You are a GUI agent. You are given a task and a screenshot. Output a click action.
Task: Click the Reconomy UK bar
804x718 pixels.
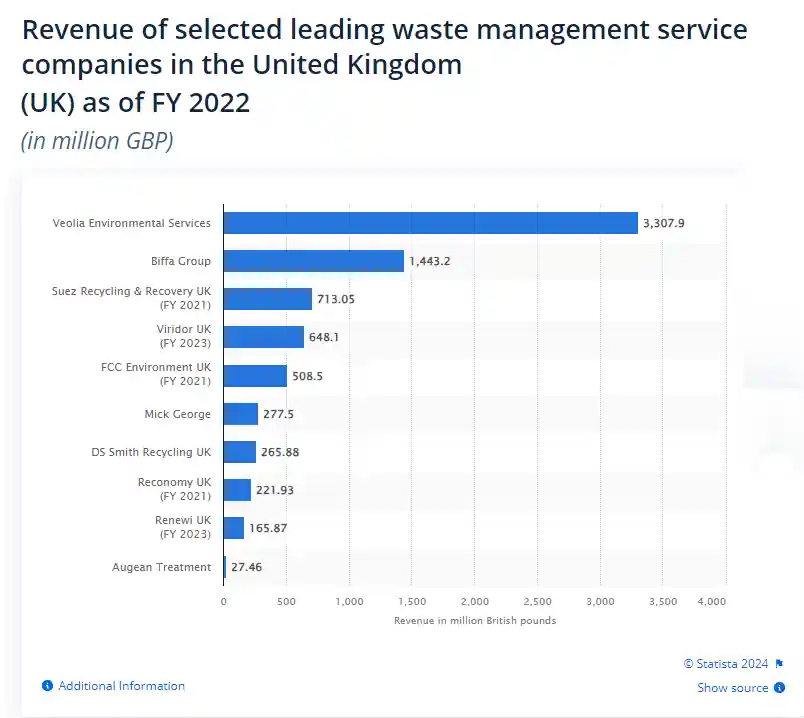[237, 490]
